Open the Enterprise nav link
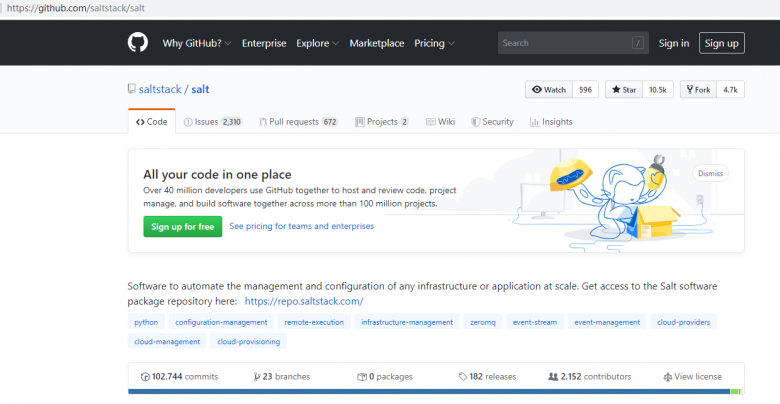This screenshot has width=780, height=404. tap(264, 43)
